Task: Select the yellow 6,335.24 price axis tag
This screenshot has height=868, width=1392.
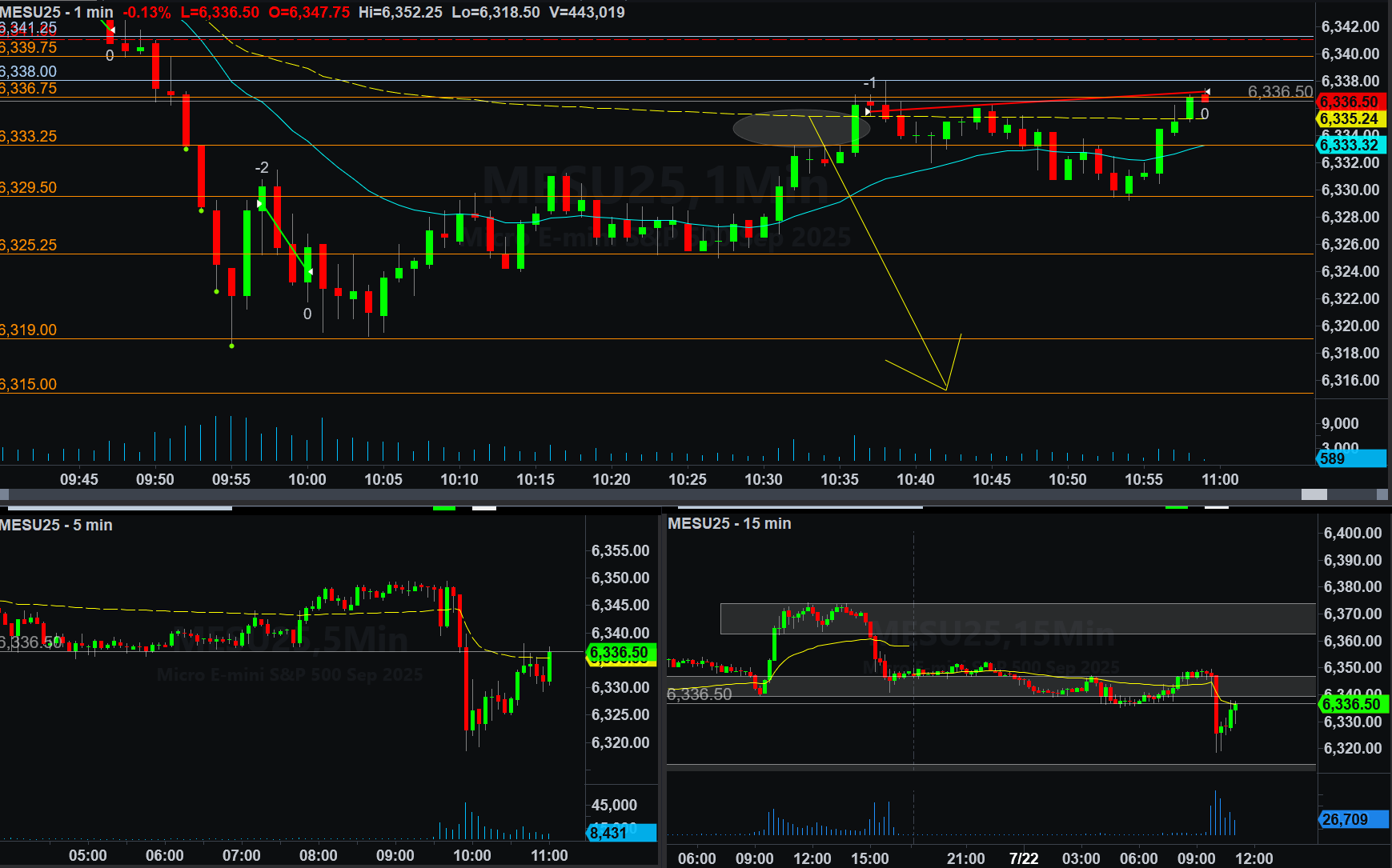Action: 1349,118
